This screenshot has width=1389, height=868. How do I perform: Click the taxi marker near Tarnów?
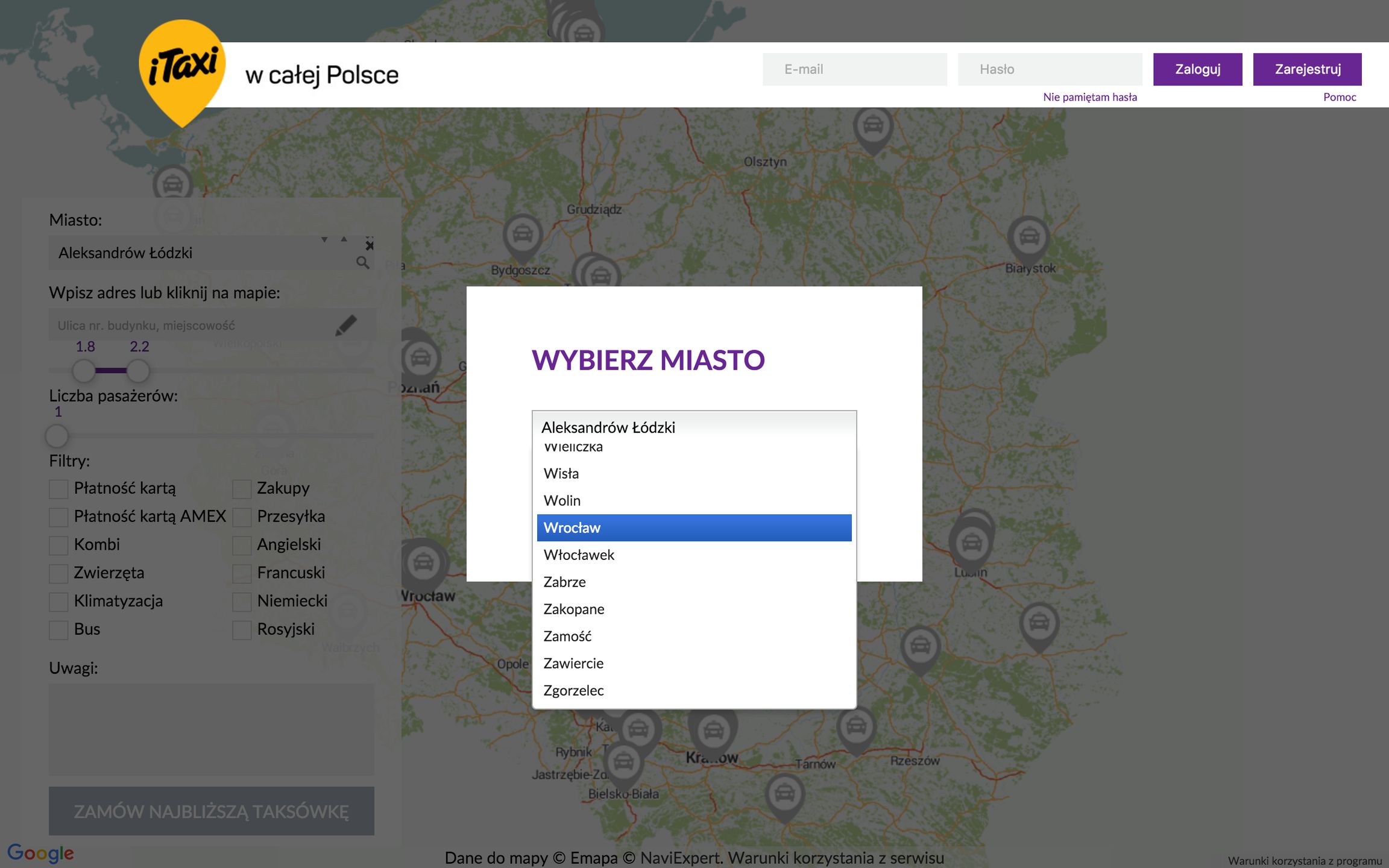[x=856, y=727]
